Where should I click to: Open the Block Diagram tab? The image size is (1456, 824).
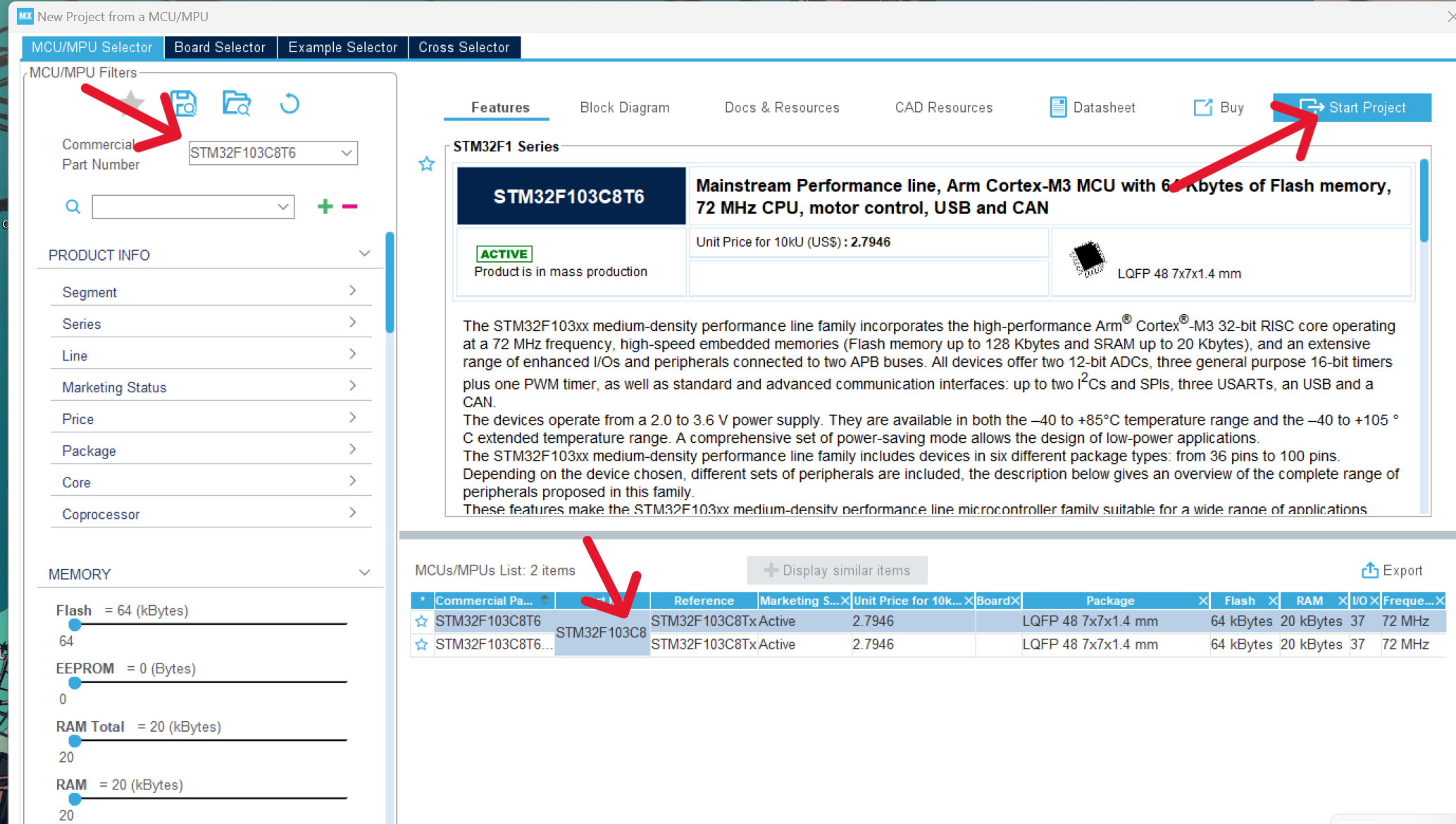tap(625, 108)
